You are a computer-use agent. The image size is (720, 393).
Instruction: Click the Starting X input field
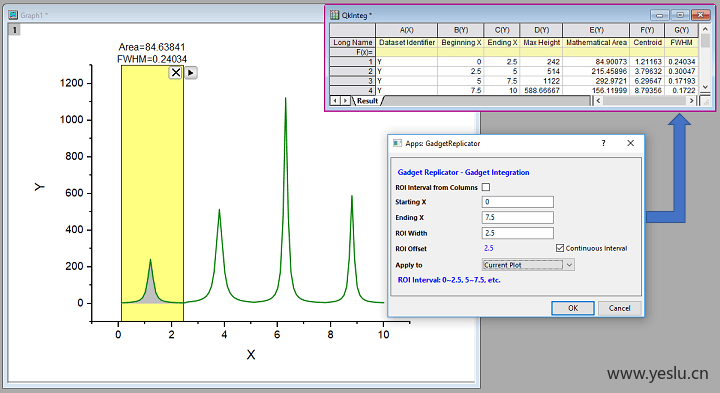518,202
